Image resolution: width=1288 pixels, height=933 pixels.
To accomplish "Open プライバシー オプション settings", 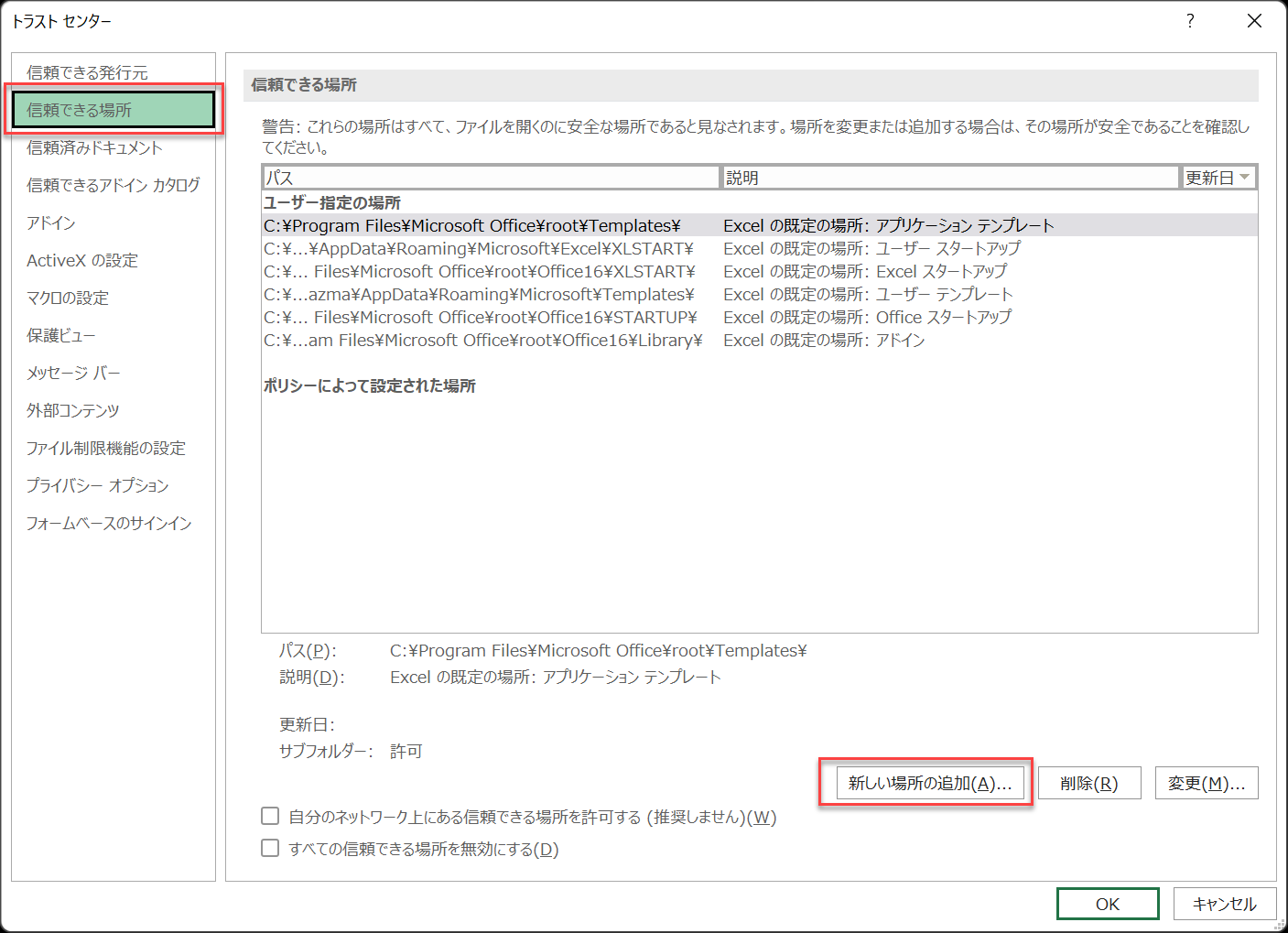I will [x=97, y=485].
